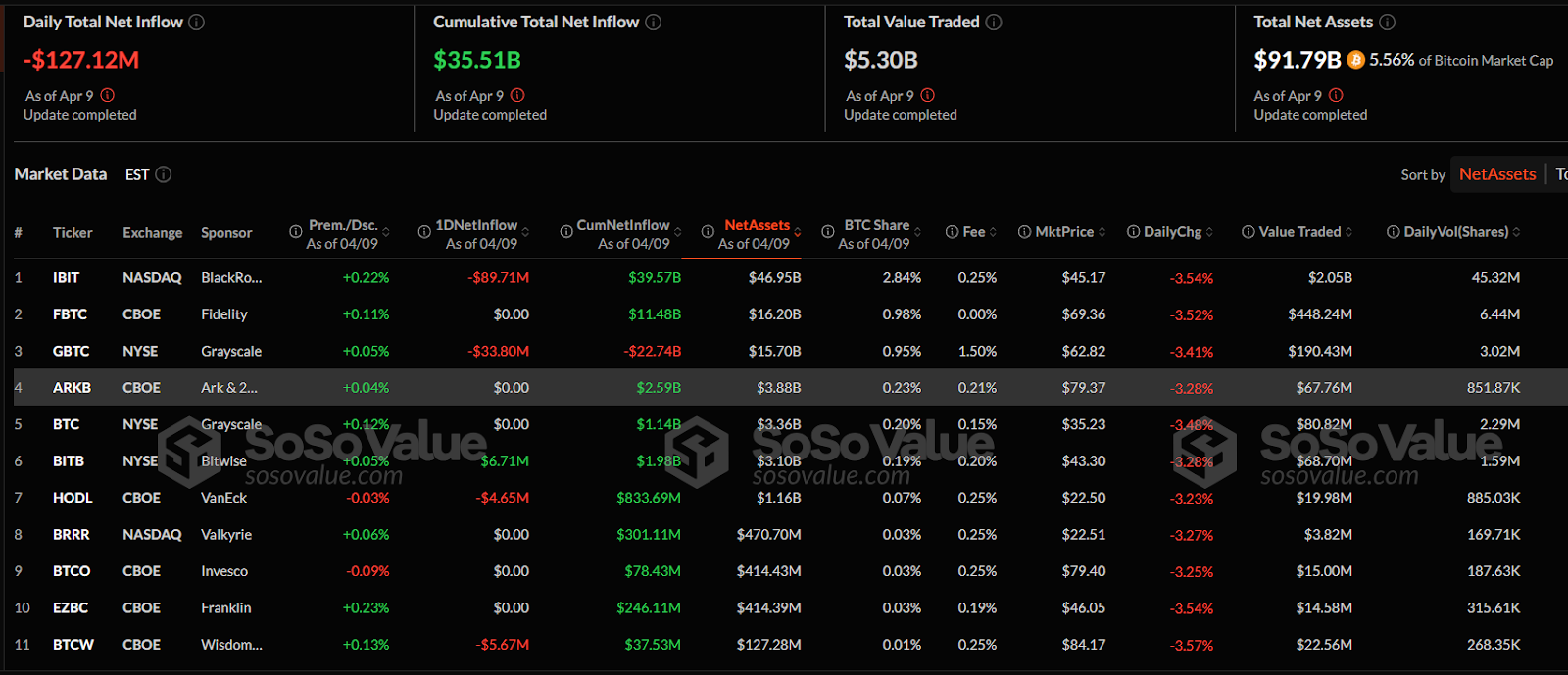Show info icon for DailyChg column
This screenshot has width=1568, height=675.
(x=1133, y=232)
